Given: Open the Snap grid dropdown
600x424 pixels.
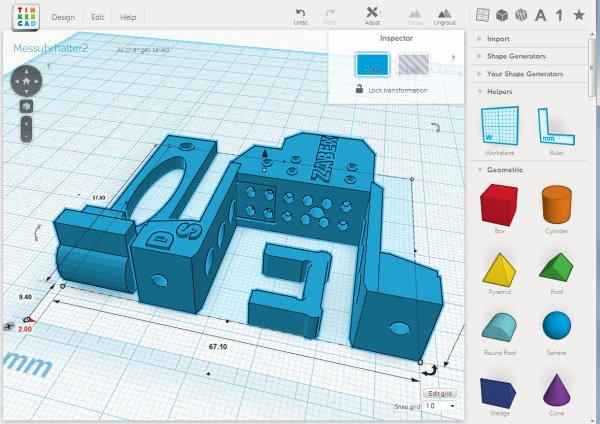Looking at the screenshot, I should click(440, 406).
